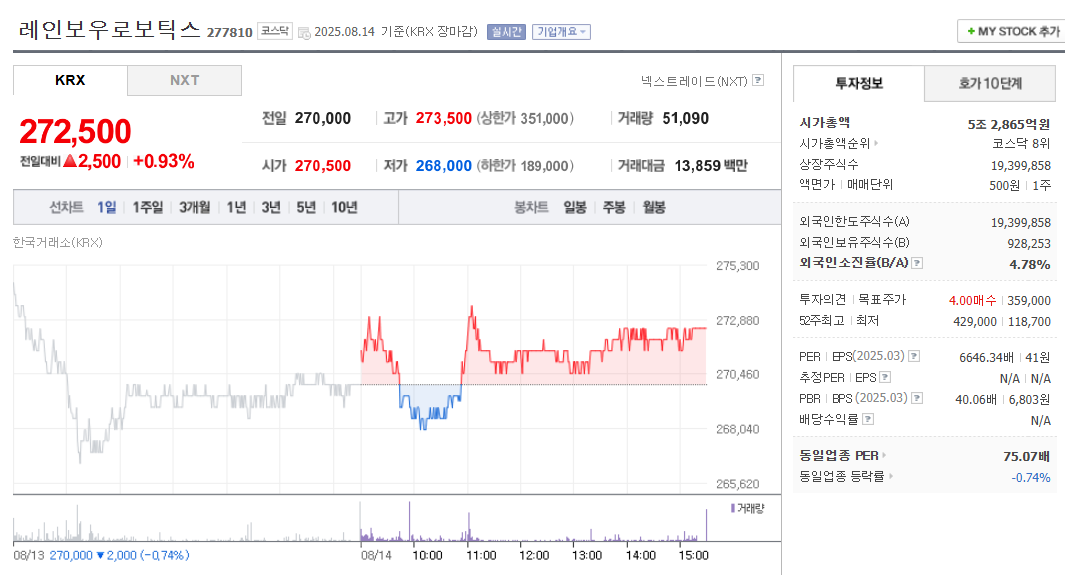Click the 실시간 button
Viewport: 1065px width, 575px height.
(x=506, y=32)
